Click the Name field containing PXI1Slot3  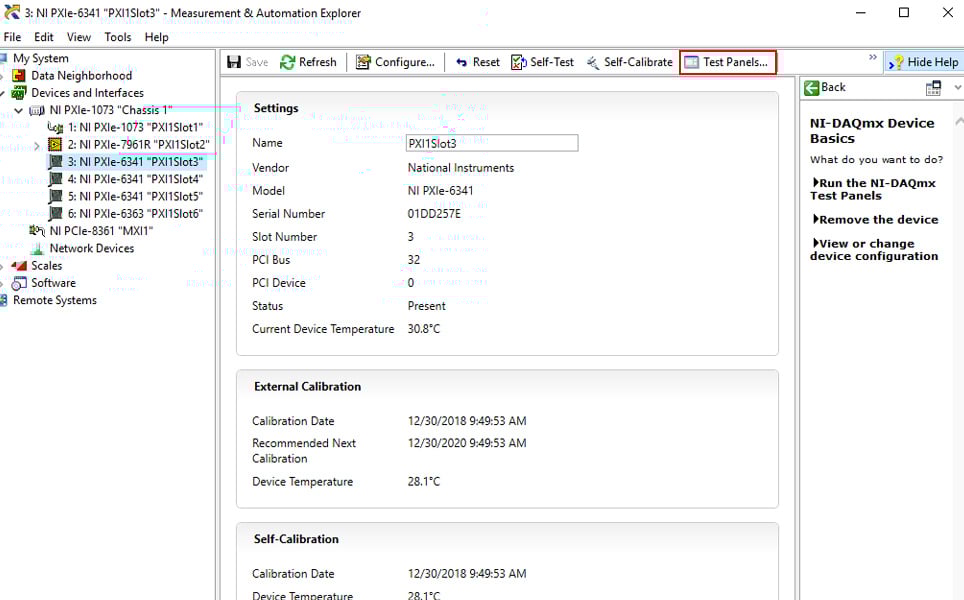pyautogui.click(x=492, y=144)
